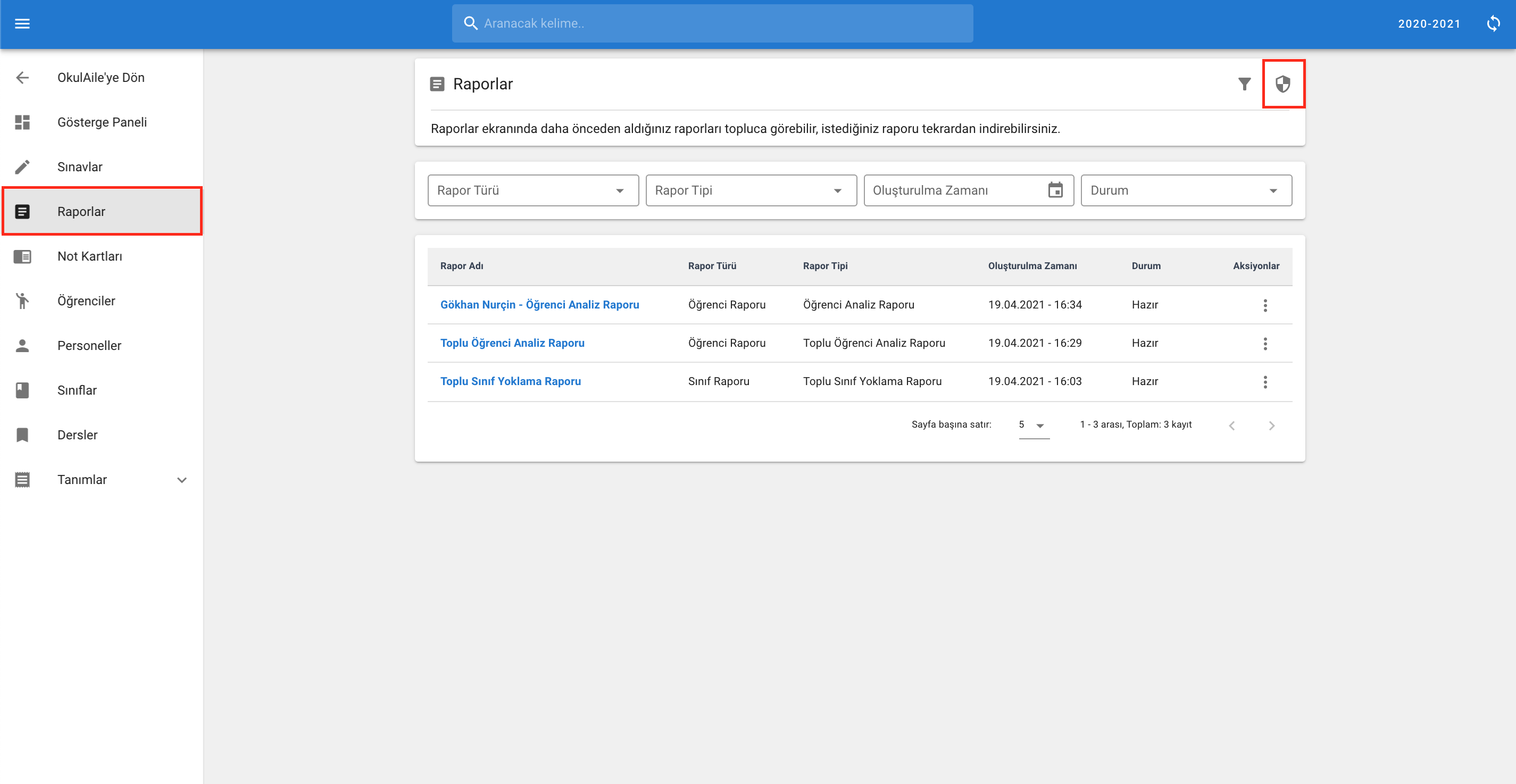Click the 19.04.2021 - 16:34 timestamp

point(1035,305)
